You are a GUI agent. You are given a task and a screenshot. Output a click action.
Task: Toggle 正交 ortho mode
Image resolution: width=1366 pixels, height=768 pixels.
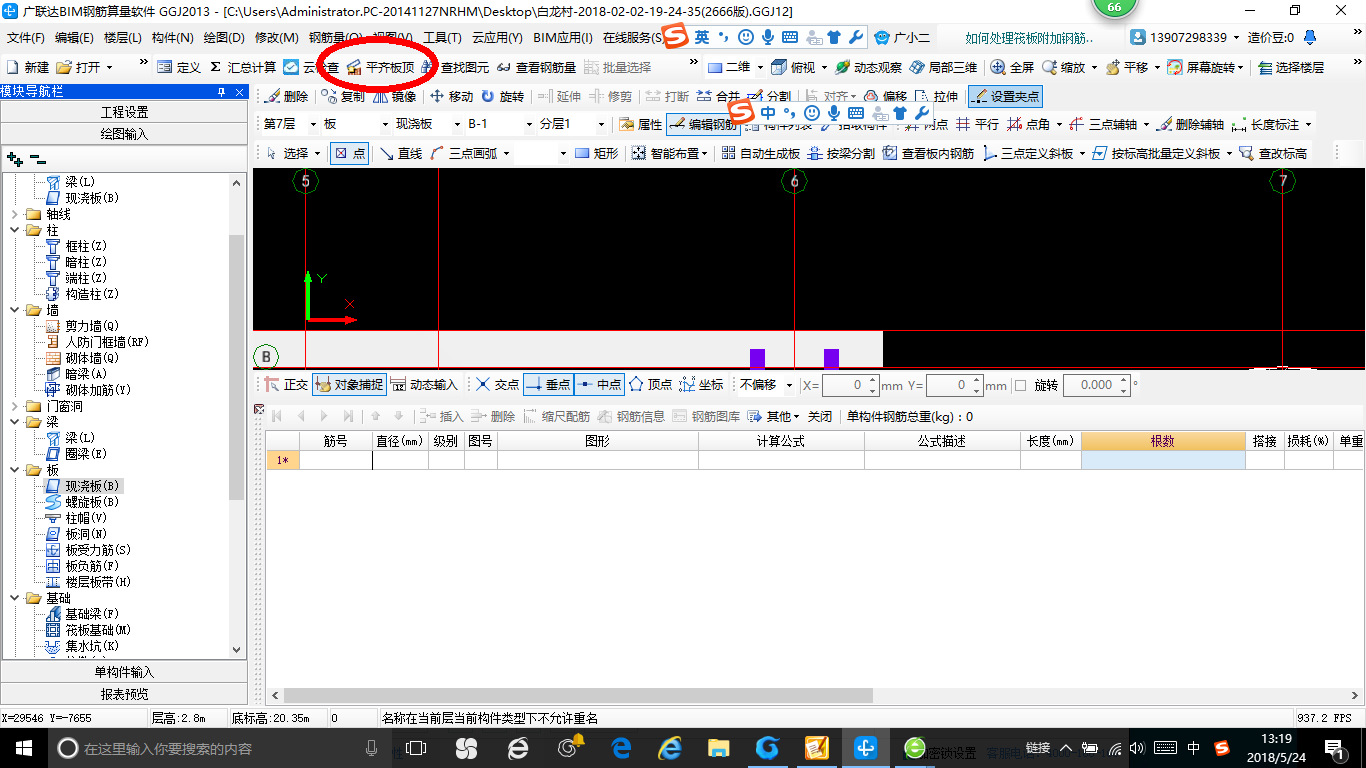pos(286,384)
